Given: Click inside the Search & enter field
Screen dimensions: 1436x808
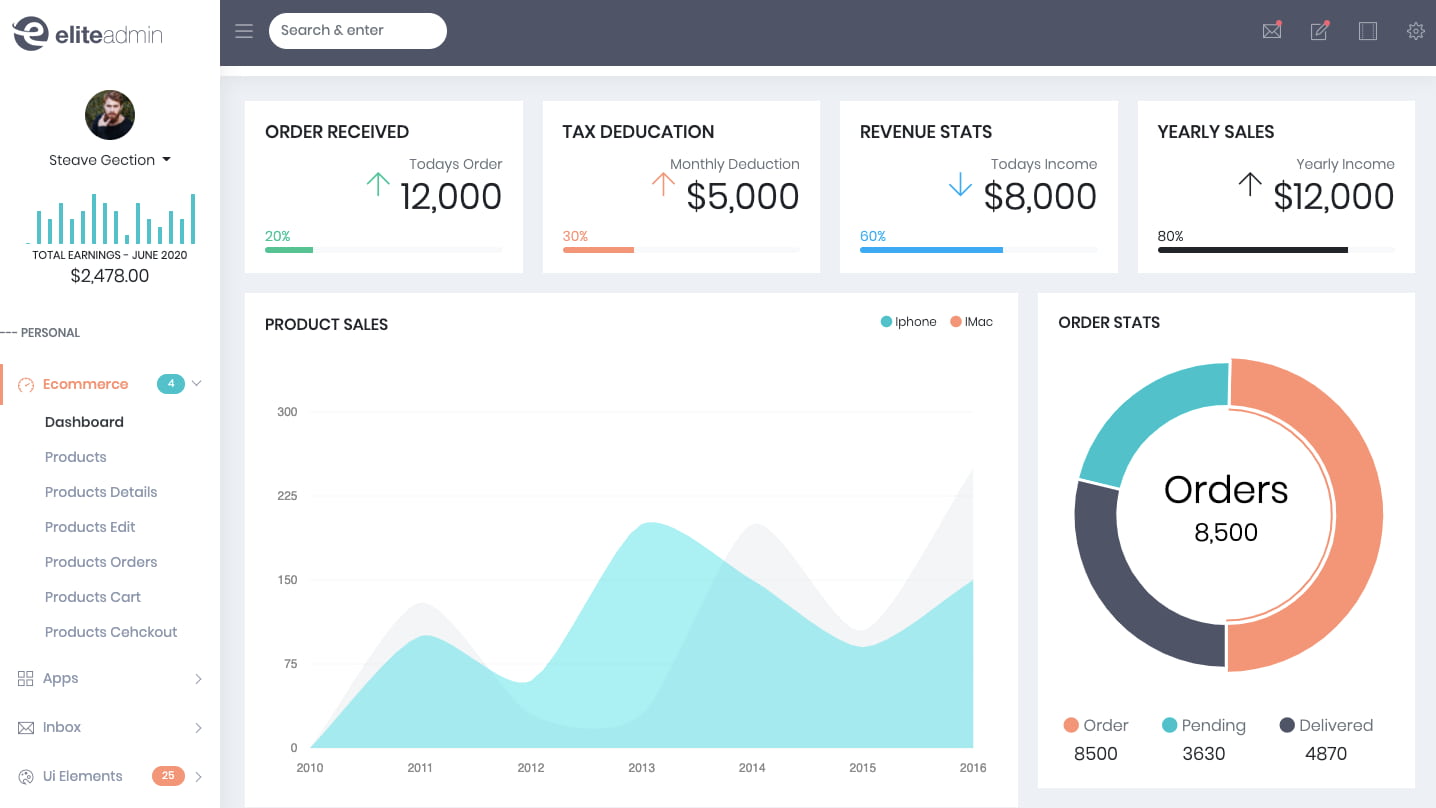Looking at the screenshot, I should click(357, 30).
